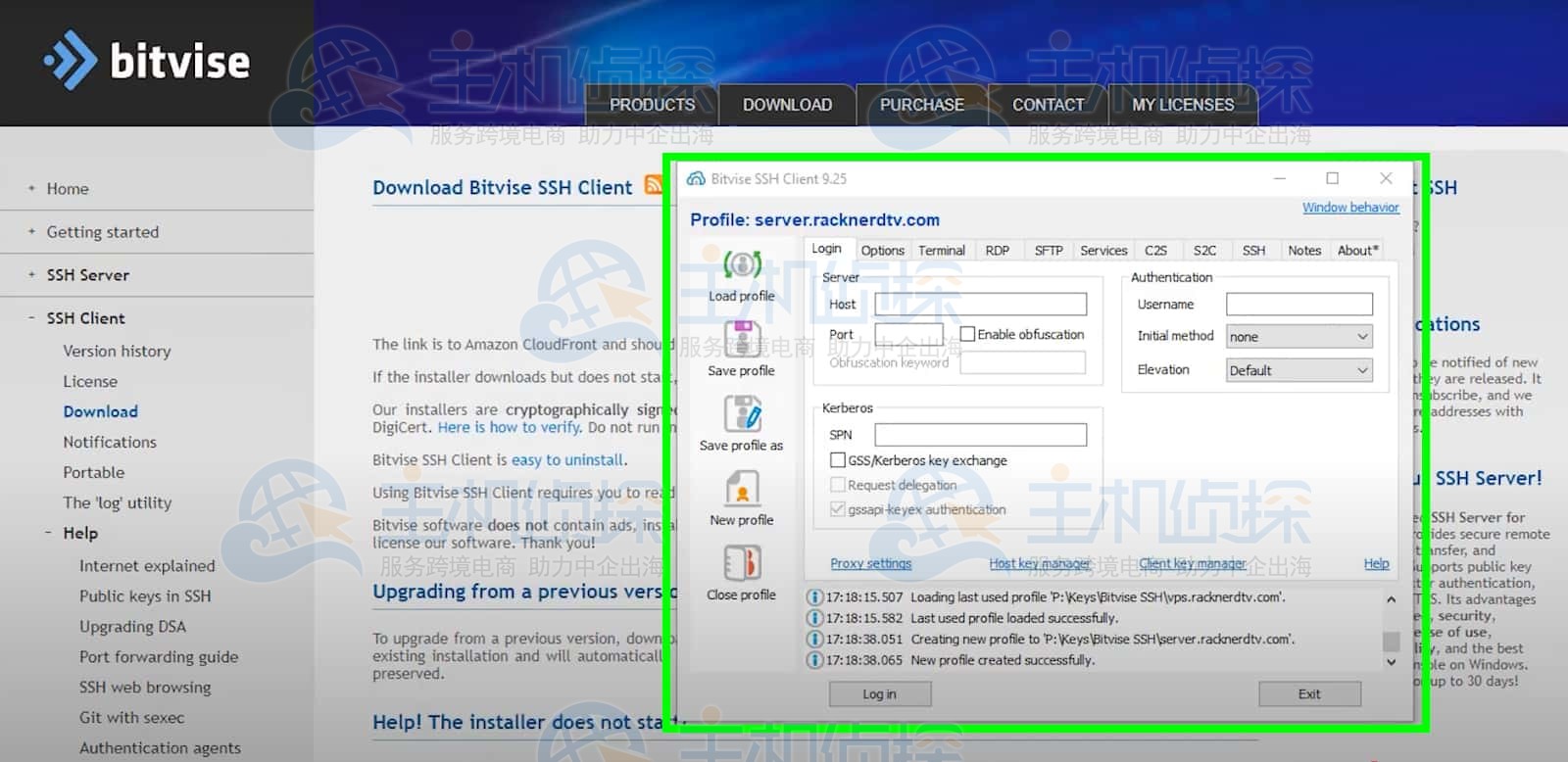Switch to the Services tab
This screenshot has height=762, width=1568.
[1103, 251]
